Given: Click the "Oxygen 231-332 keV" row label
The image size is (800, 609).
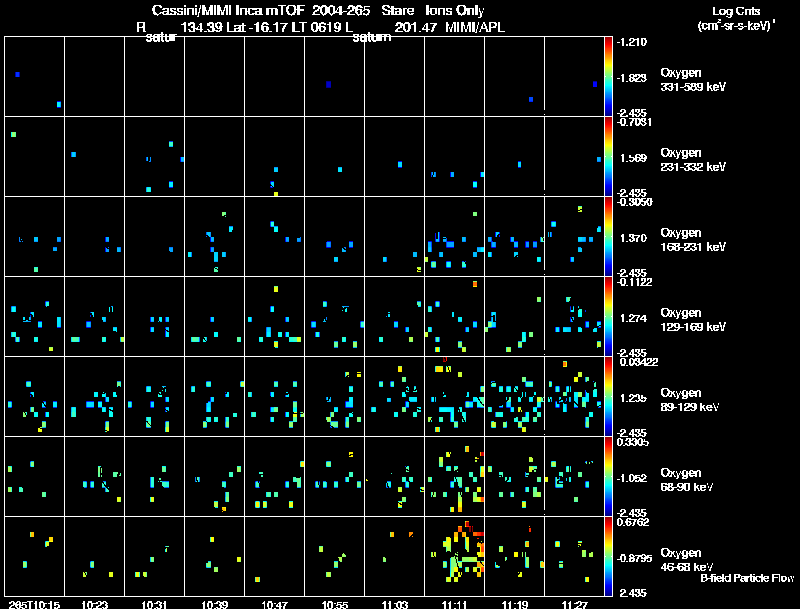Looking at the screenshot, I should coord(693,160).
